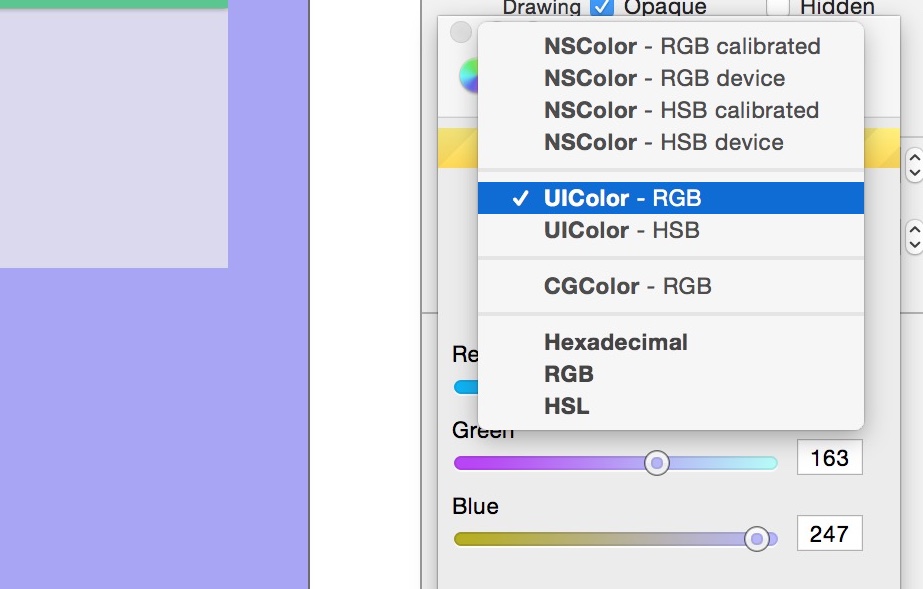Focus the Blue value field 247
This screenshot has width=923, height=589.
830,533
